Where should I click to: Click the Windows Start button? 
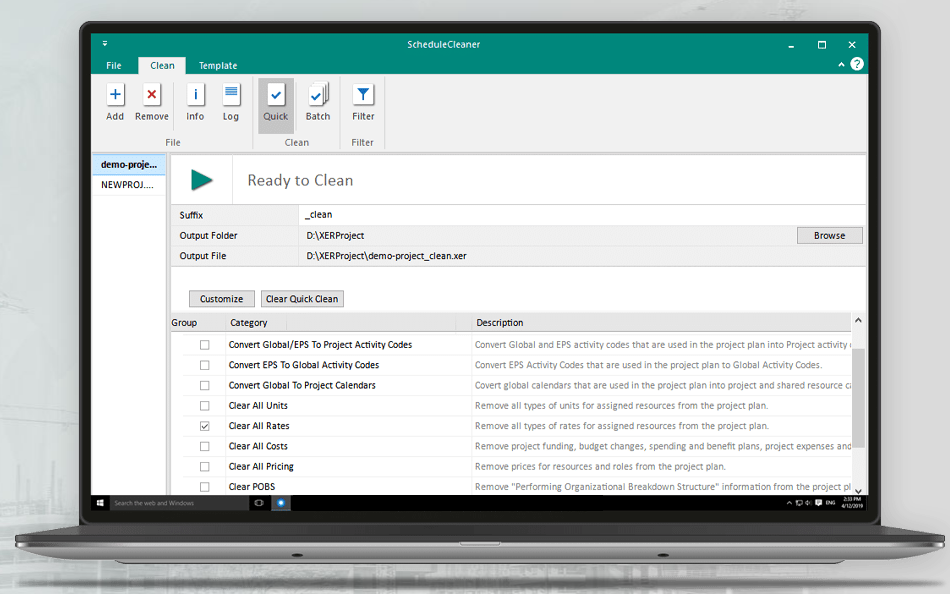tap(101, 503)
